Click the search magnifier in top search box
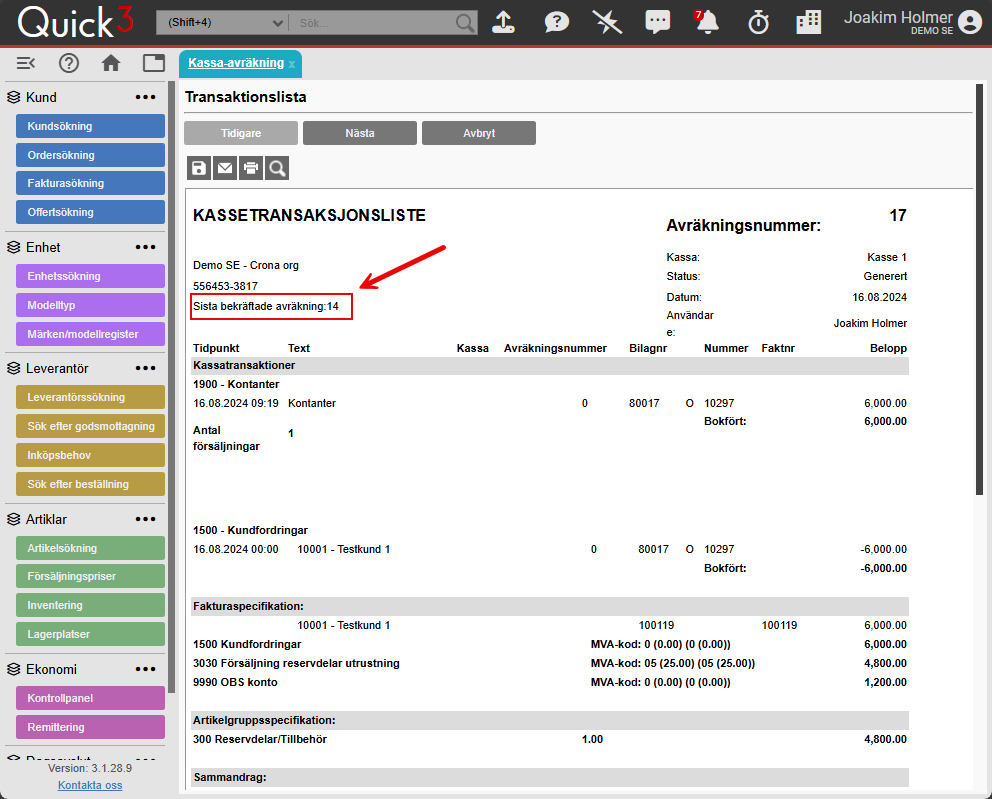The width and height of the screenshot is (992, 799). click(465, 23)
